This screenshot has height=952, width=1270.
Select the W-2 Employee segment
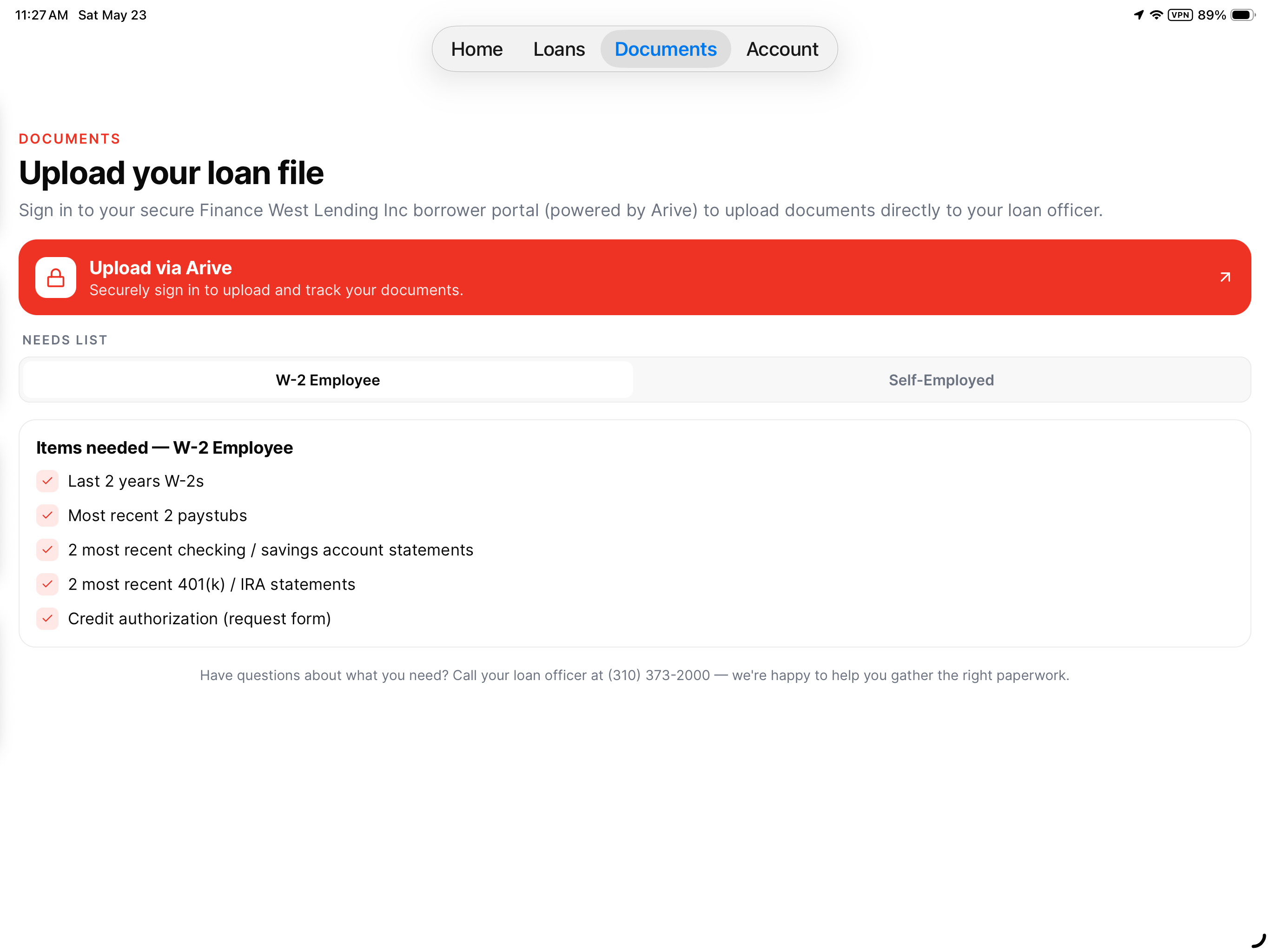[x=328, y=379]
